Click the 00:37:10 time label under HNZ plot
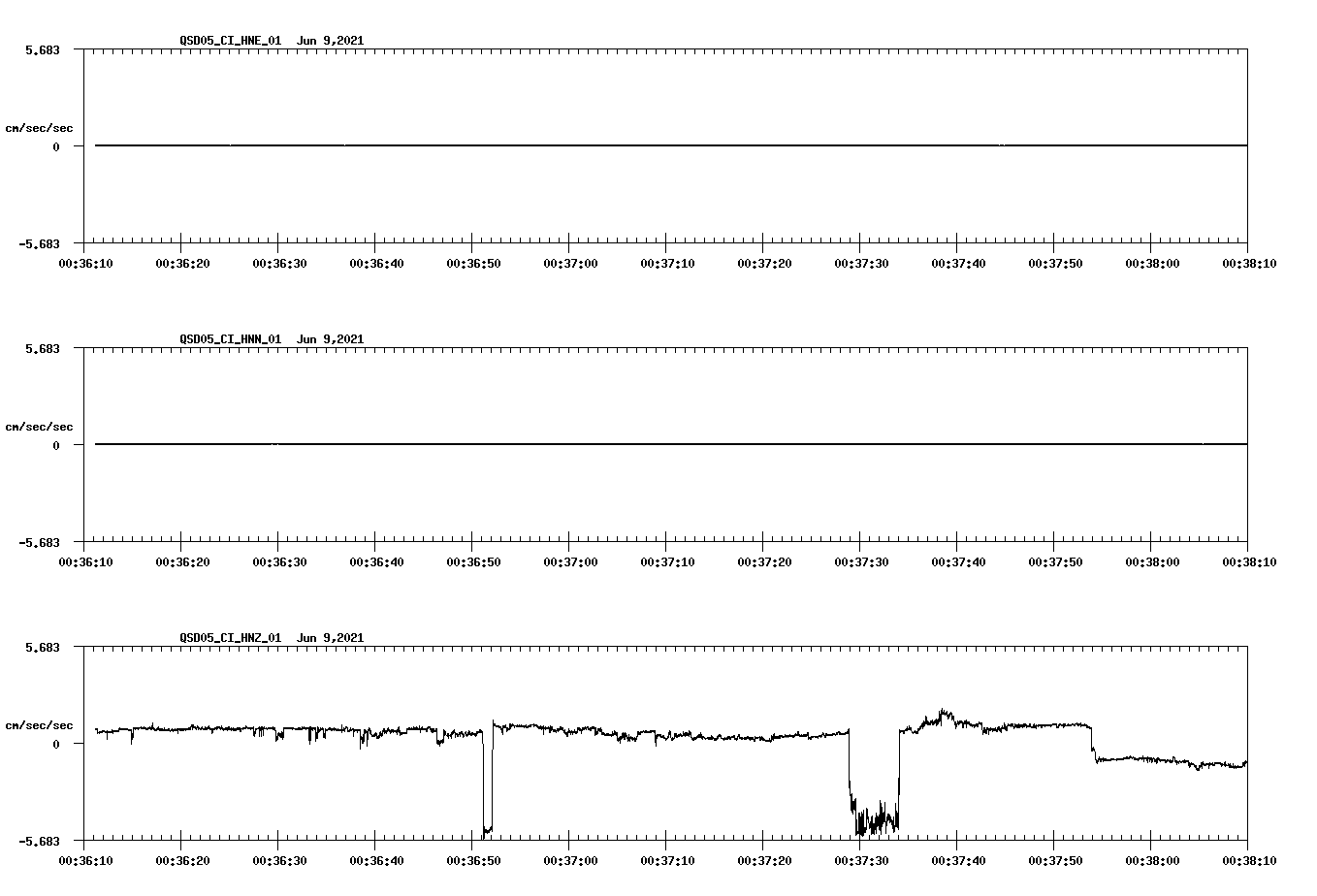The image size is (1317, 896). pyautogui.click(x=667, y=860)
